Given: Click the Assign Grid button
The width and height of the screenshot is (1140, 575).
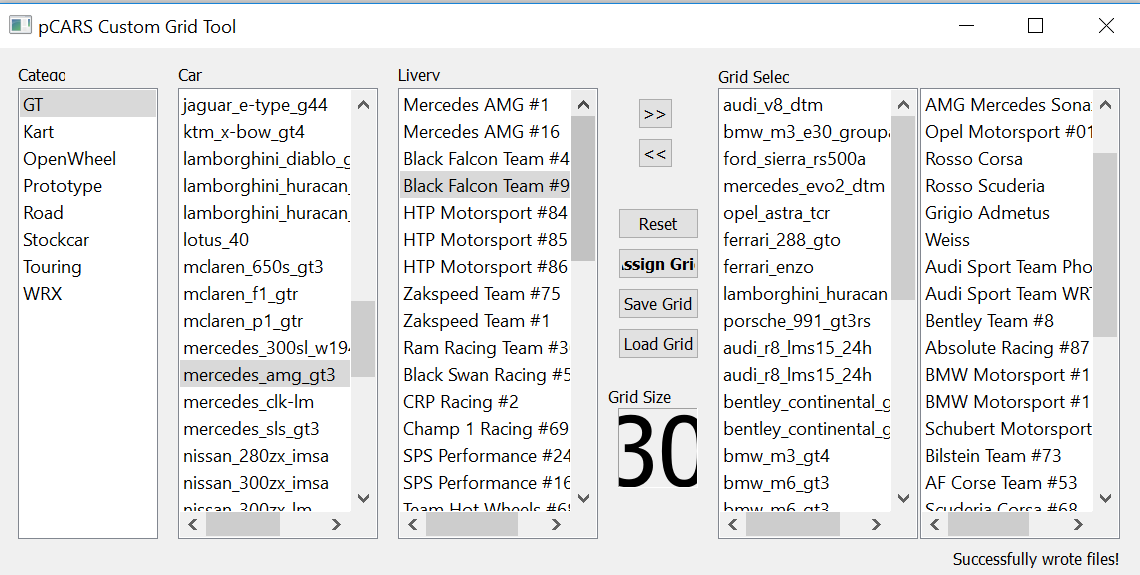Looking at the screenshot, I should 658,264.
